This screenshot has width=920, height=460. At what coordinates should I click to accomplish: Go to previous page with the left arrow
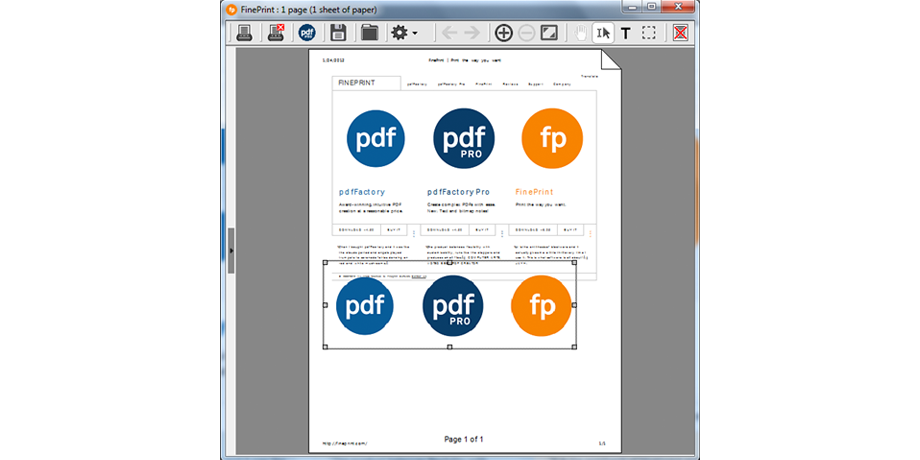449,33
